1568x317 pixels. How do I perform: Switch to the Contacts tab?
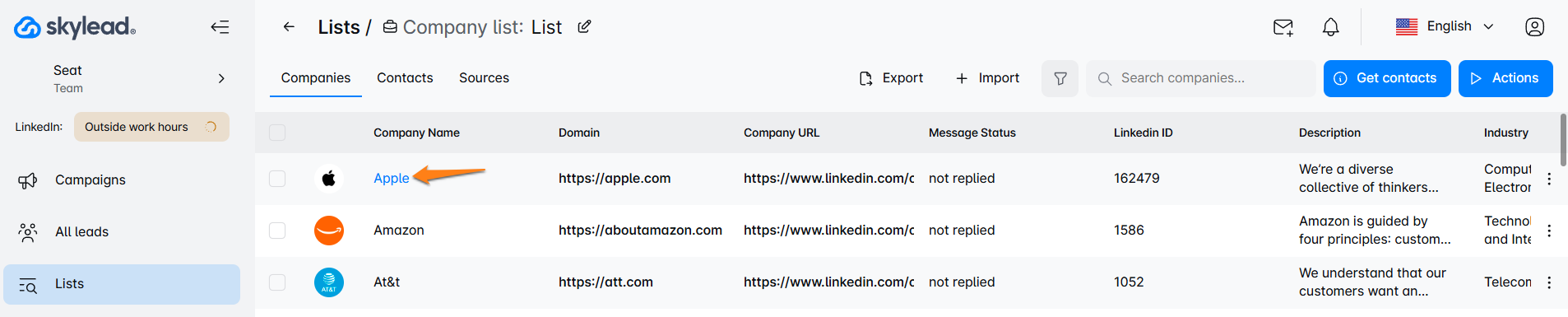pos(405,78)
